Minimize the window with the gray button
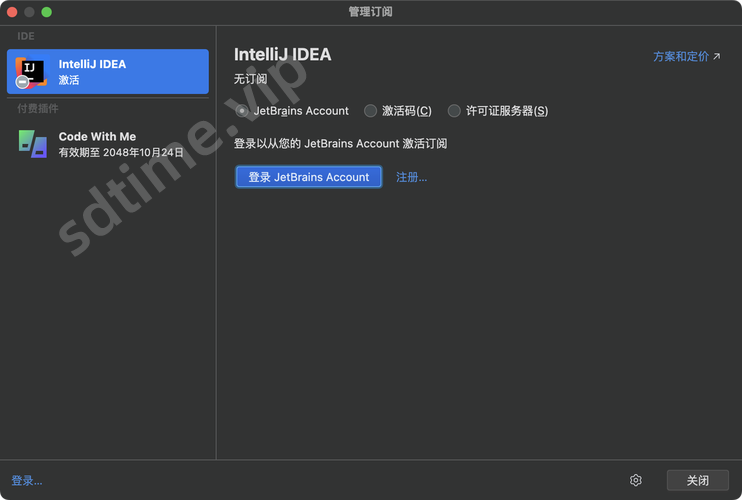This screenshot has height=500, width=742. click(x=29, y=12)
